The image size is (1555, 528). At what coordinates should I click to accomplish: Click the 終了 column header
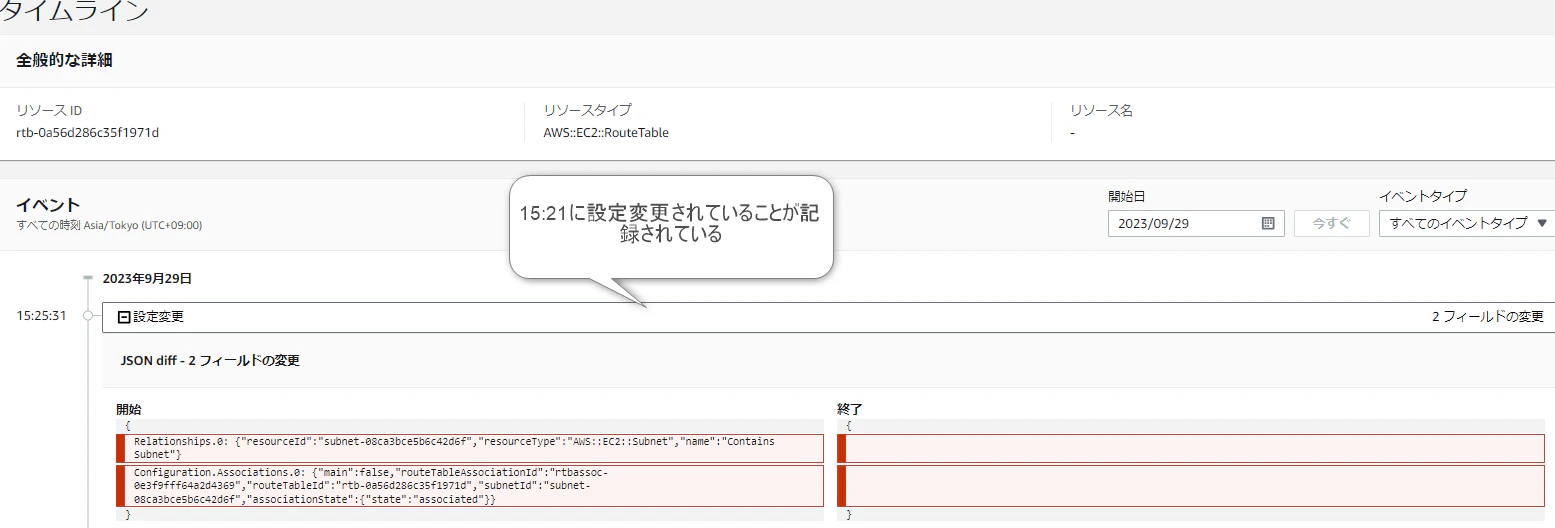(849, 409)
